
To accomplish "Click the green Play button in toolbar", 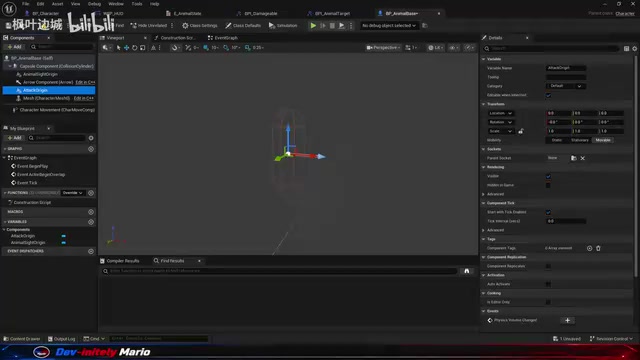I will point(313,25).
